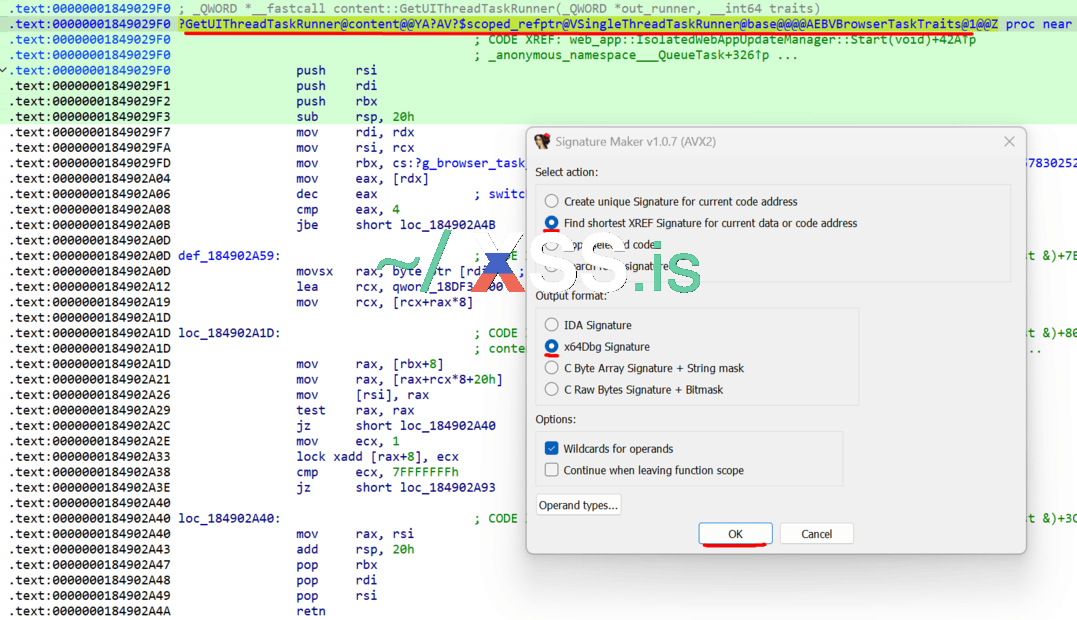The height and width of the screenshot is (620, 1077).
Task: Click the 'mov rbx, cs:?g_browser_task' line
Action: coord(411,163)
